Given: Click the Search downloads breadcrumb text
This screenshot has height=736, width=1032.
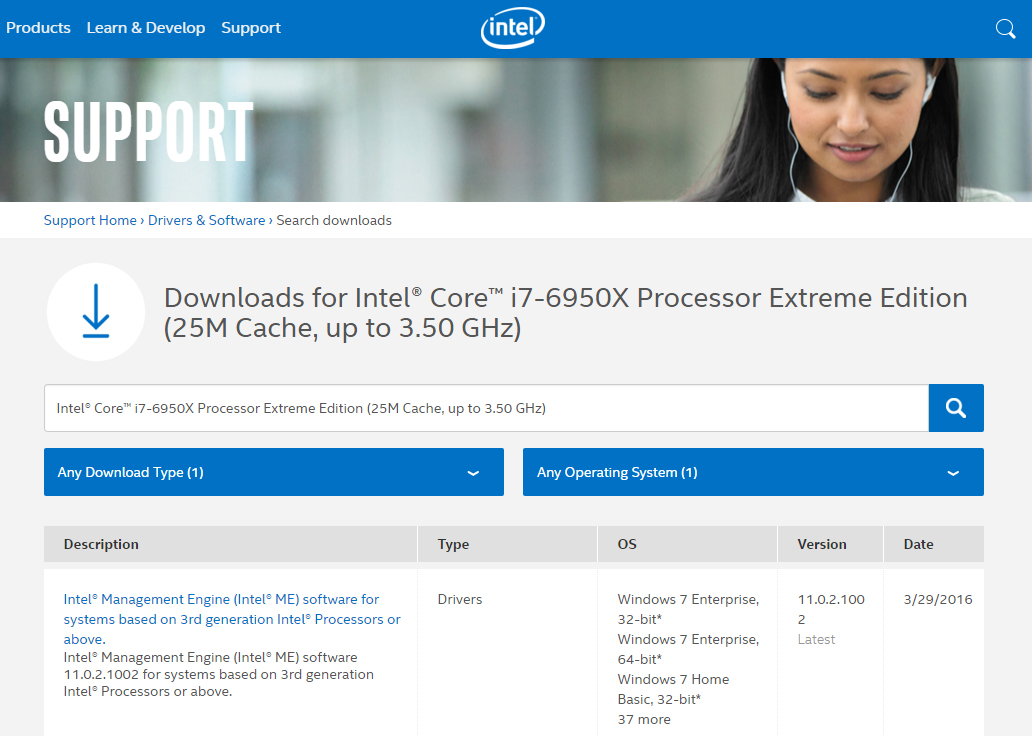Looking at the screenshot, I should [x=334, y=221].
